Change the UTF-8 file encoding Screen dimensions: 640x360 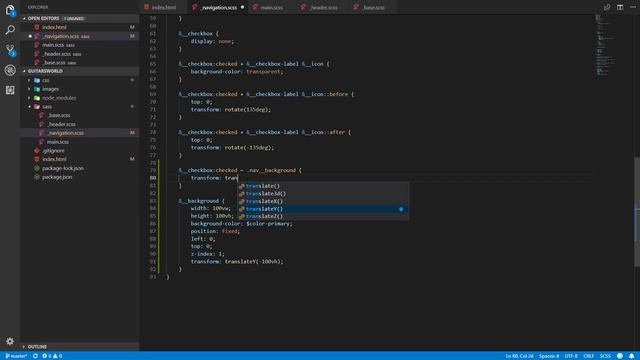[571, 356]
